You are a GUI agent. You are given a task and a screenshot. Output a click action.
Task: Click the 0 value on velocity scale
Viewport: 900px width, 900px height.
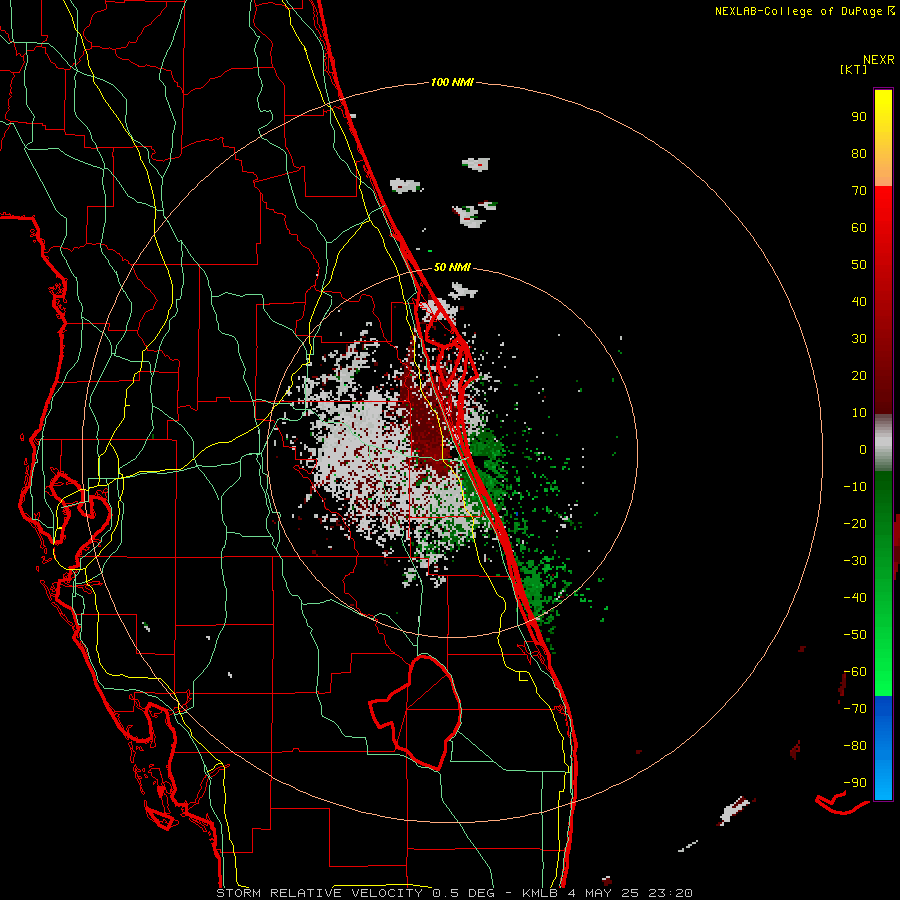coord(863,450)
